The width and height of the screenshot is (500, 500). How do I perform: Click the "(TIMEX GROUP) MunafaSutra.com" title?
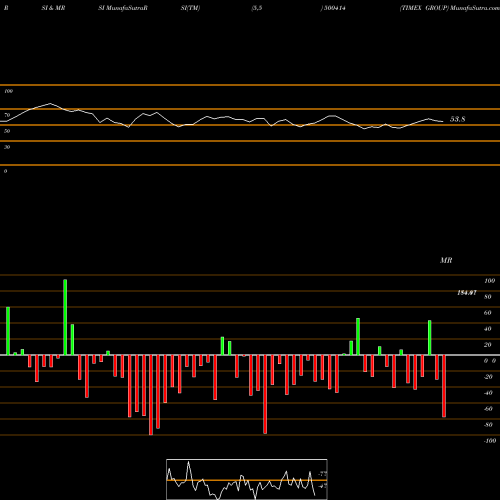[450, 8]
